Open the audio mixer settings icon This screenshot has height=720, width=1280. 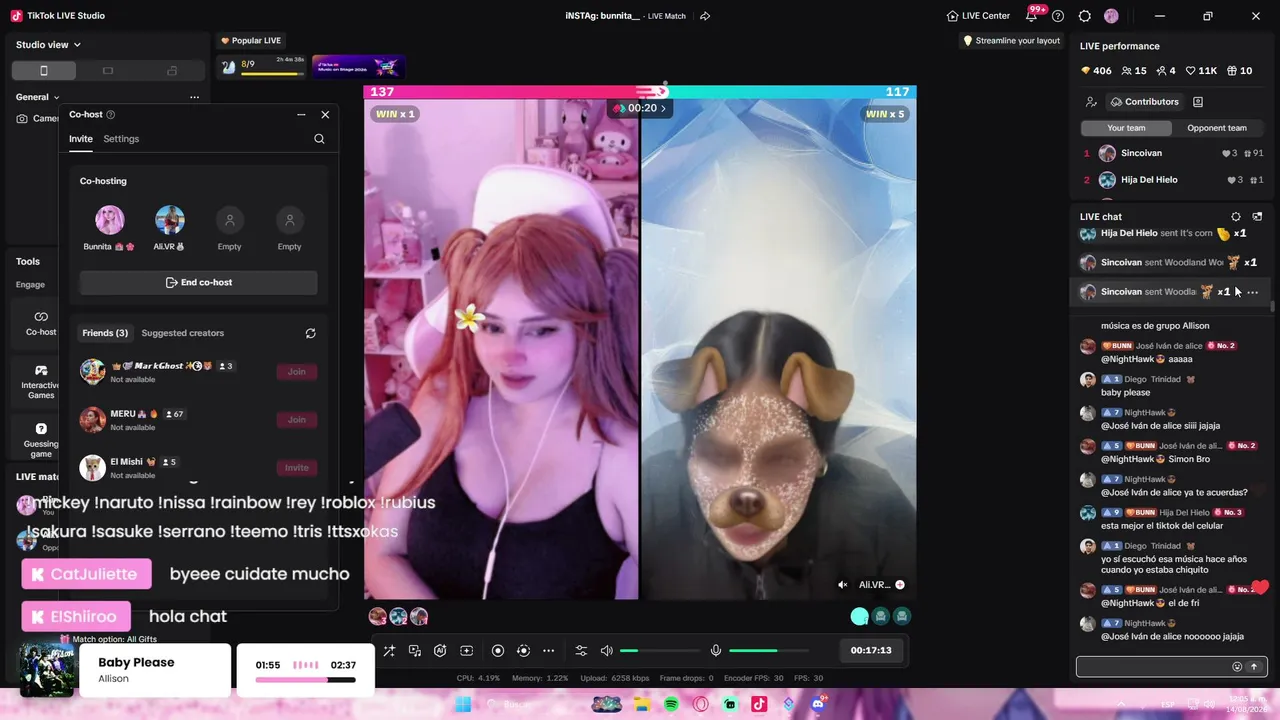[x=581, y=651]
